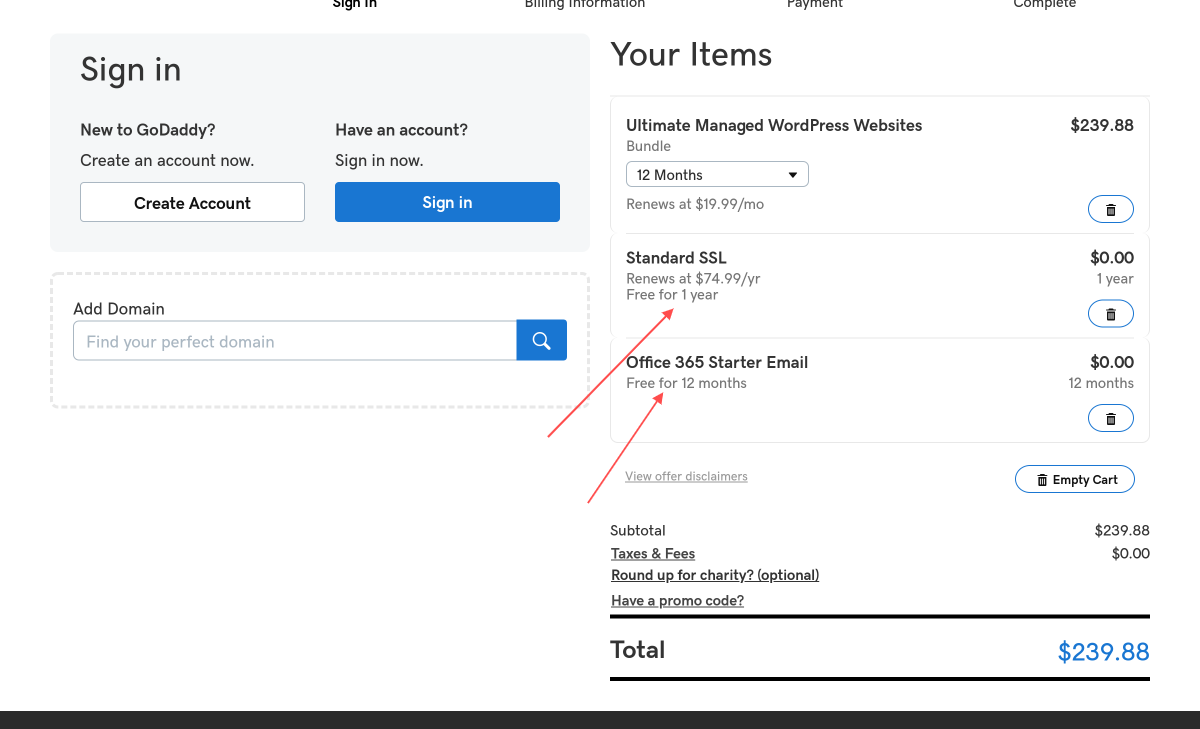The image size is (1200, 729).
Task: Click the Ultimate Managed WordPress Websites title
Action: [774, 125]
